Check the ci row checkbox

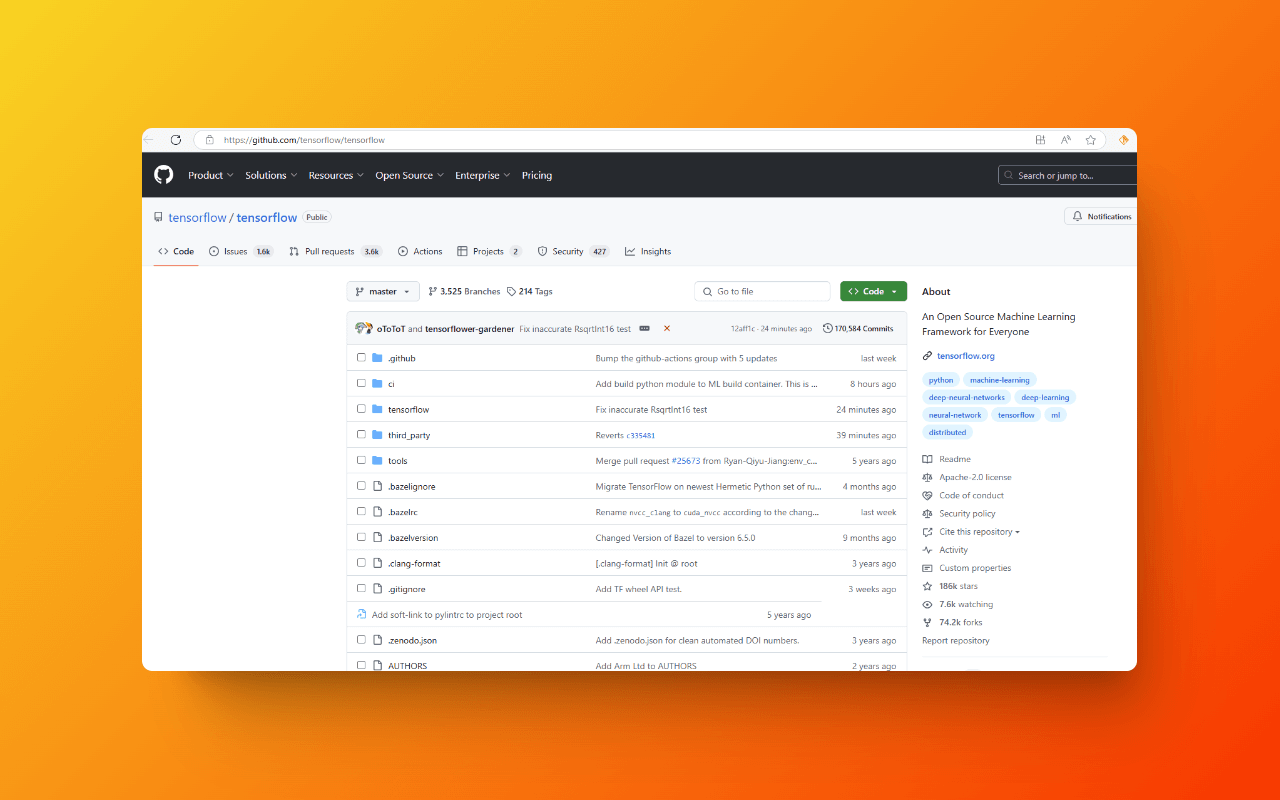[361, 383]
